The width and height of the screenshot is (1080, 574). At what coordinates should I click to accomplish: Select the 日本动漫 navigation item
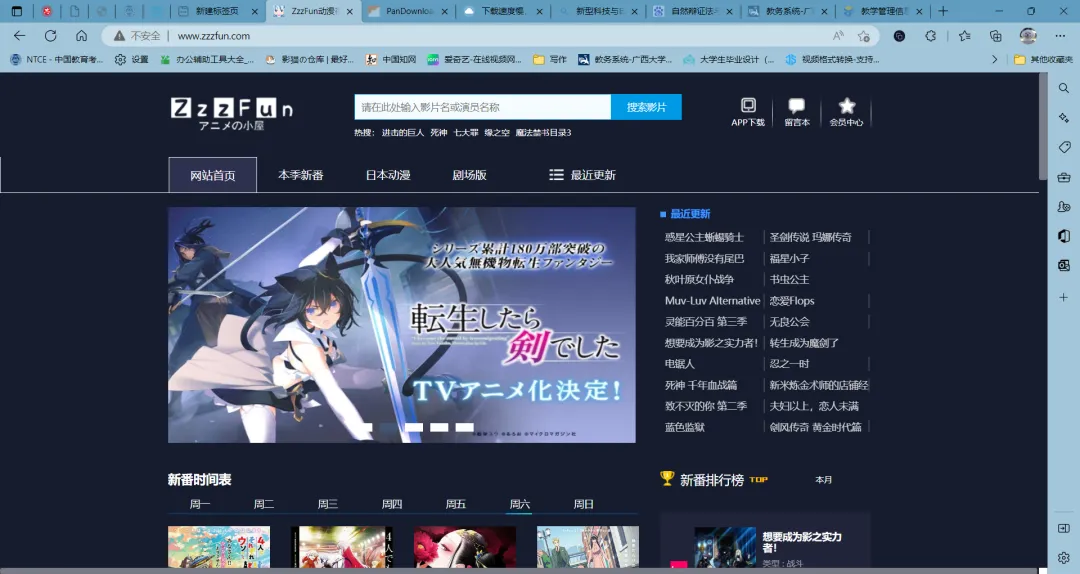tap(388, 175)
